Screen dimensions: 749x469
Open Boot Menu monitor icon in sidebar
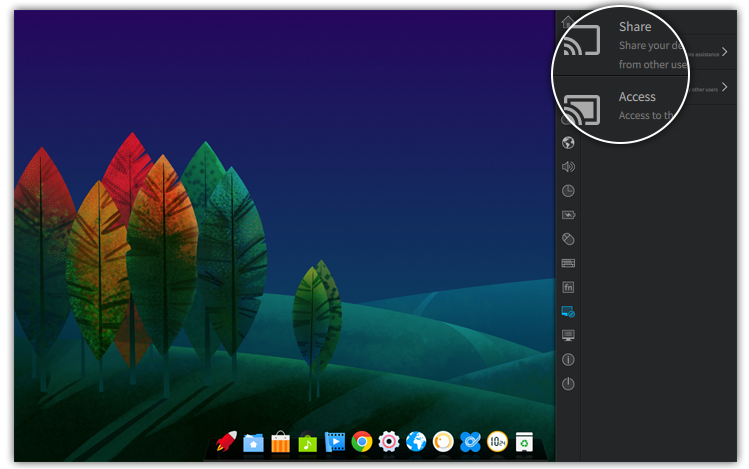(x=568, y=335)
